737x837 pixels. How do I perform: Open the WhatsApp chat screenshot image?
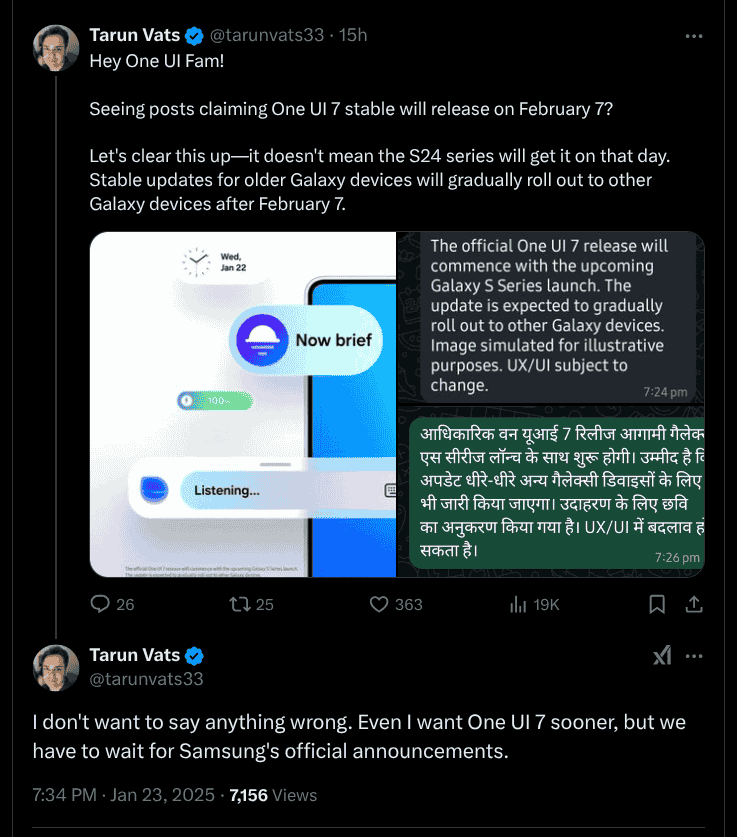tap(550, 405)
